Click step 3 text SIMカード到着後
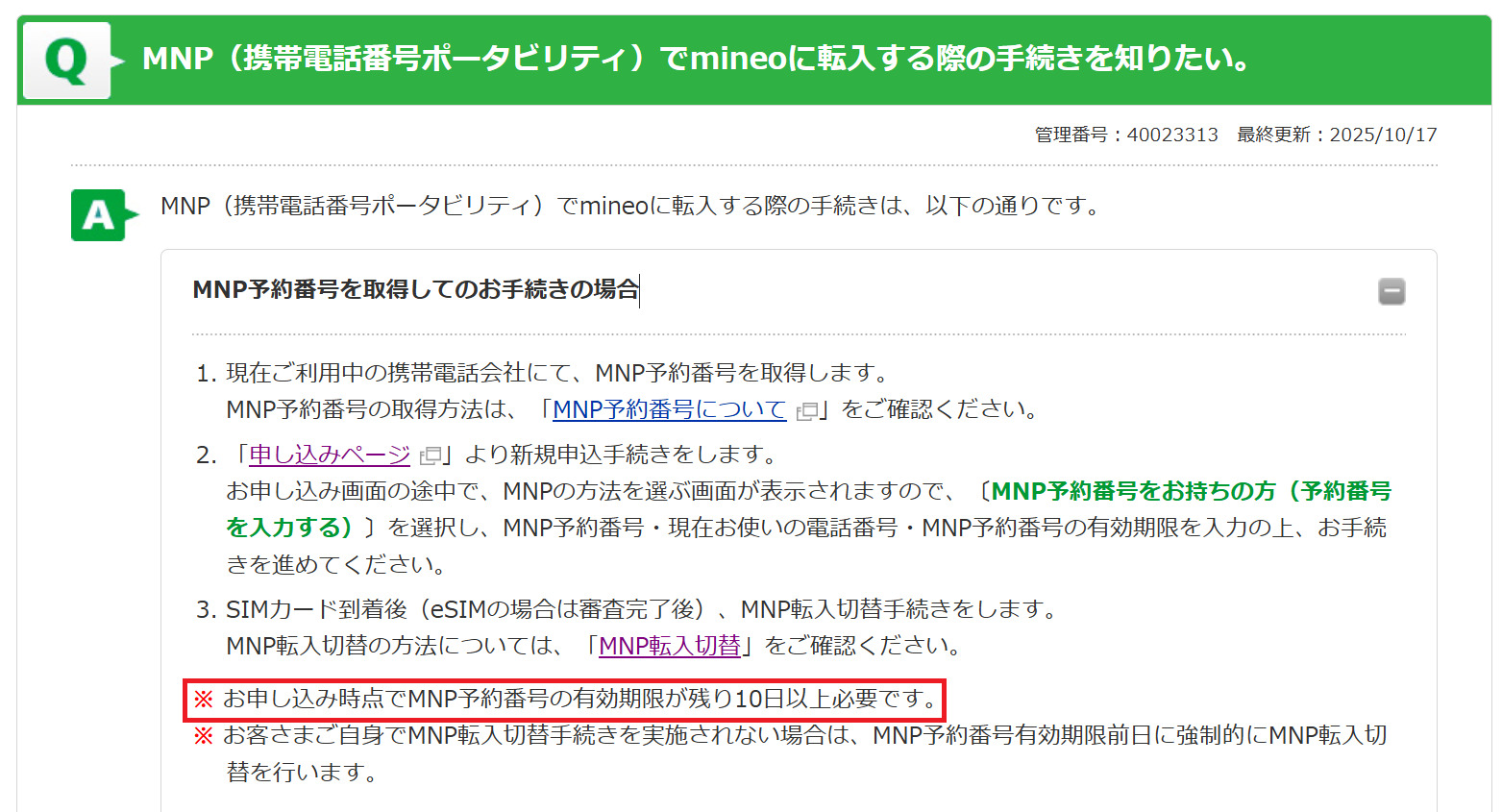The width and height of the screenshot is (1502, 812). coord(641,609)
